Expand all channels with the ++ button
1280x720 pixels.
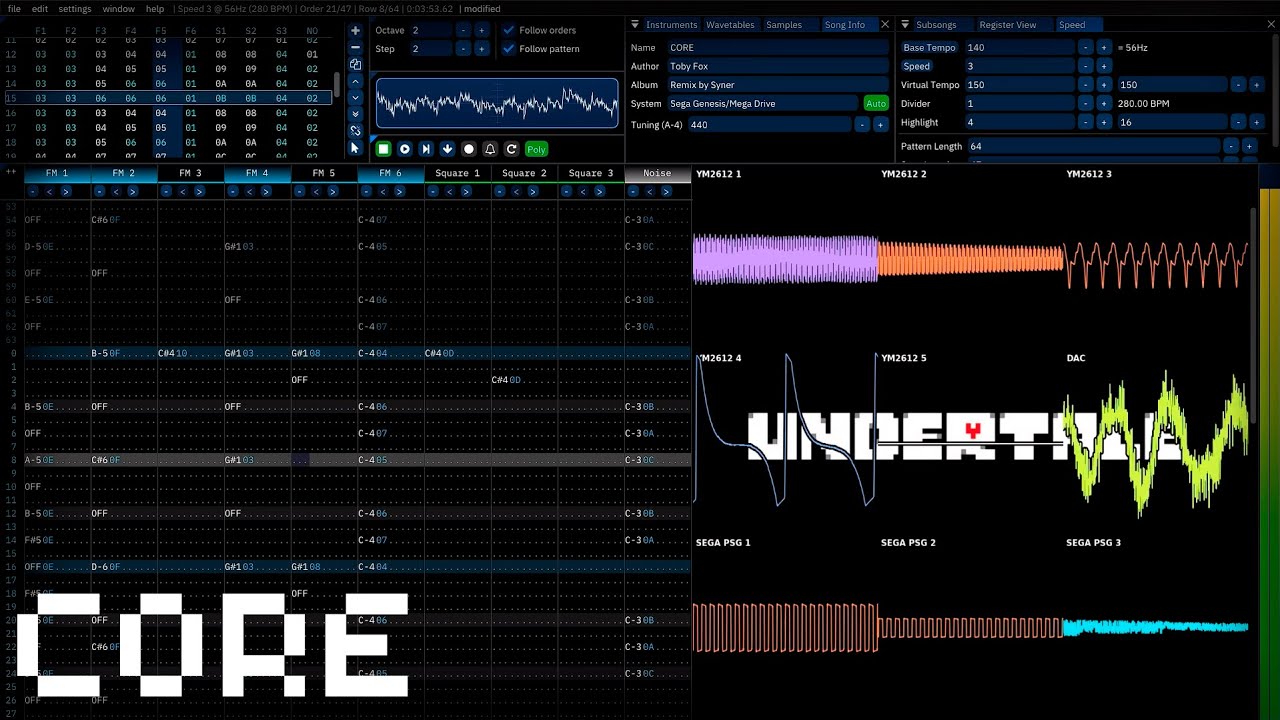point(11,173)
